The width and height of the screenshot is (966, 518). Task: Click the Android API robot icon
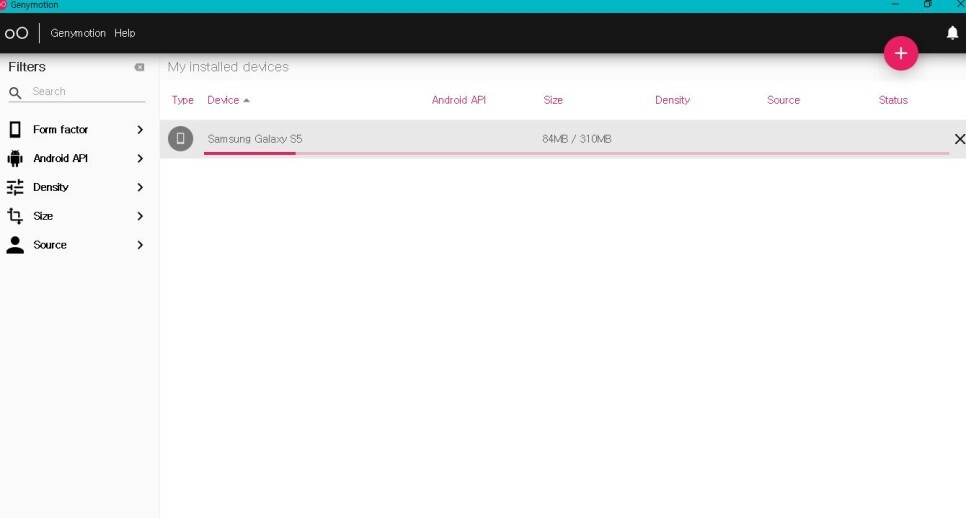pos(15,158)
